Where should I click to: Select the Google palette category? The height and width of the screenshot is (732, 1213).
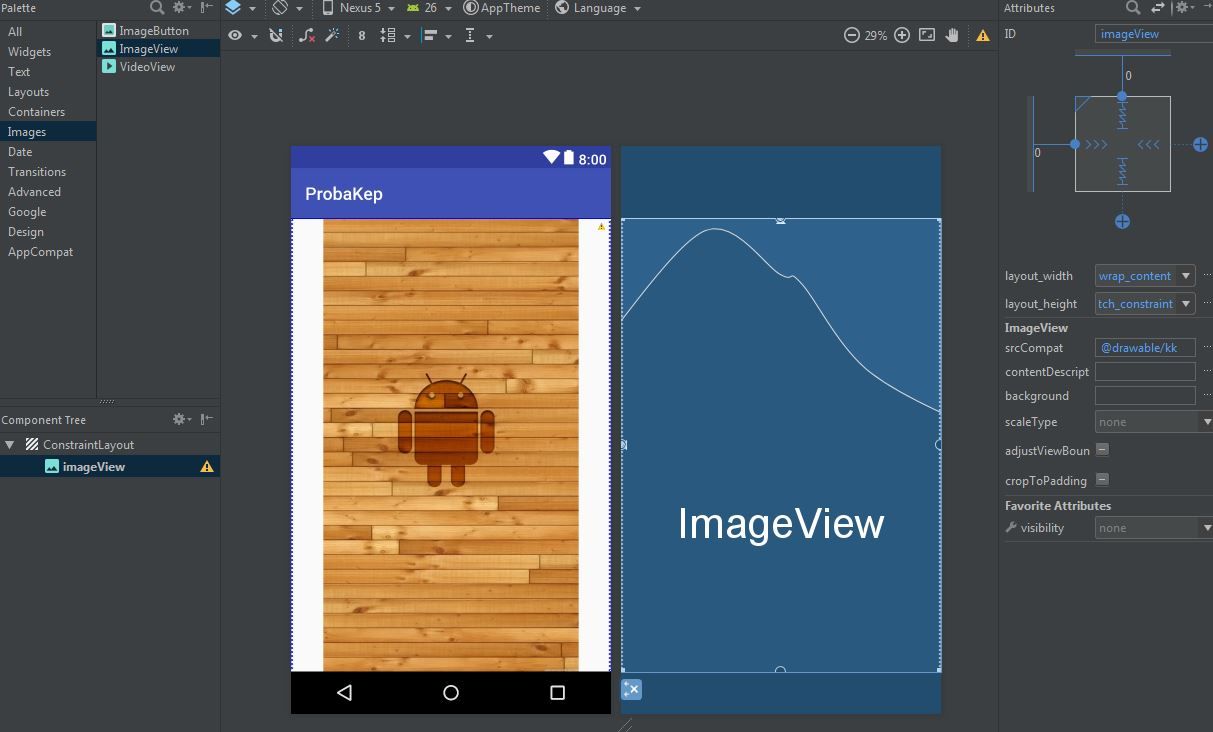pyautogui.click(x=27, y=212)
